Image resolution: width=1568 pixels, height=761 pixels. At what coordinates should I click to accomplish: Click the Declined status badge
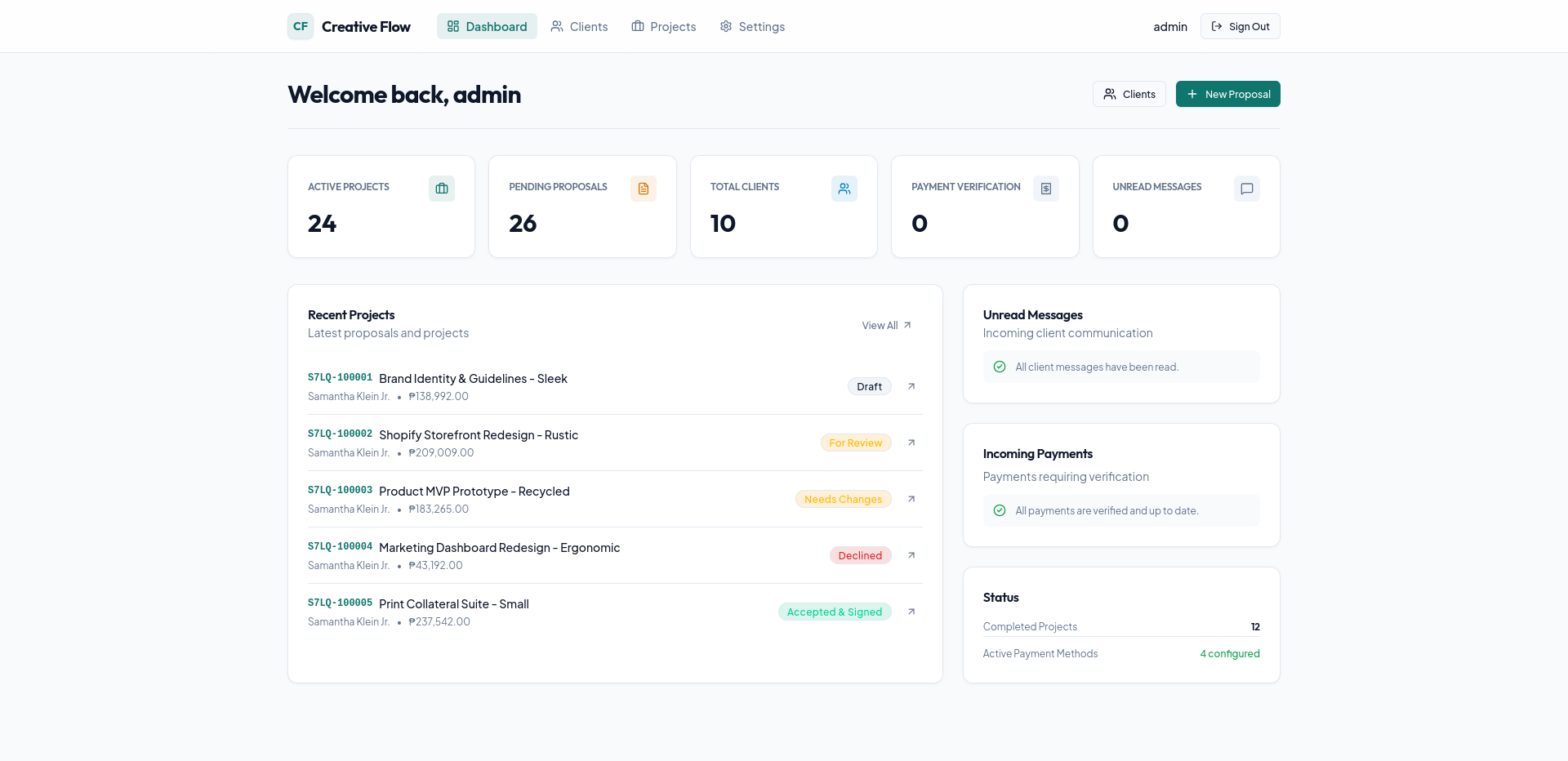pyautogui.click(x=860, y=555)
